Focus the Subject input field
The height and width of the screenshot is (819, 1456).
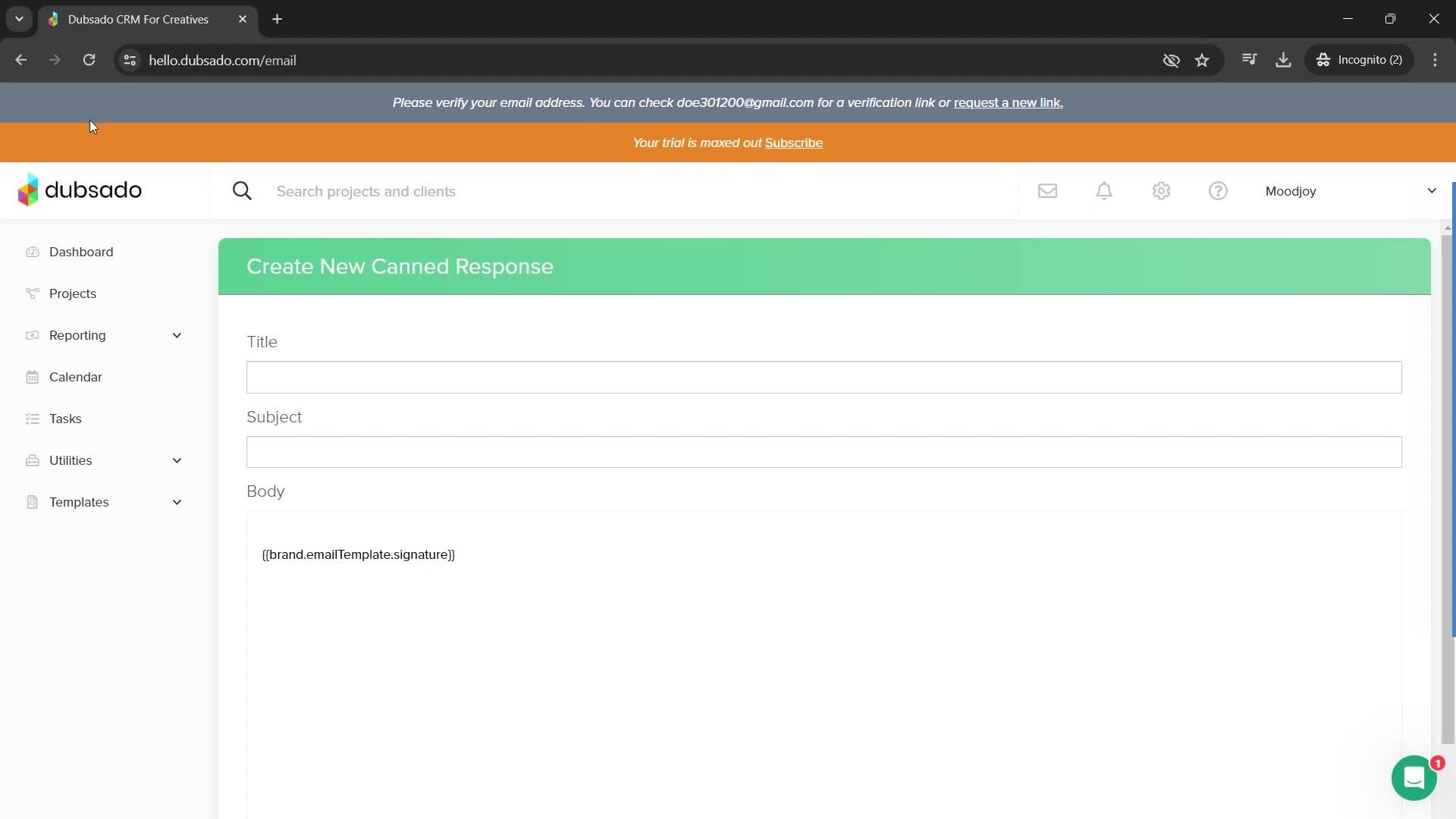click(x=824, y=452)
